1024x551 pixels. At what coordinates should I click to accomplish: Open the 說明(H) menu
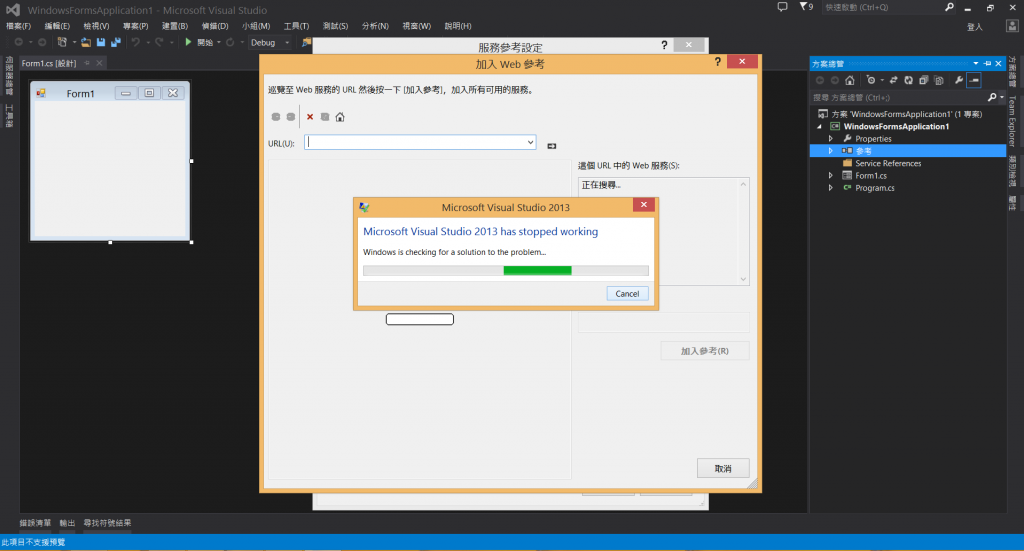pos(458,26)
